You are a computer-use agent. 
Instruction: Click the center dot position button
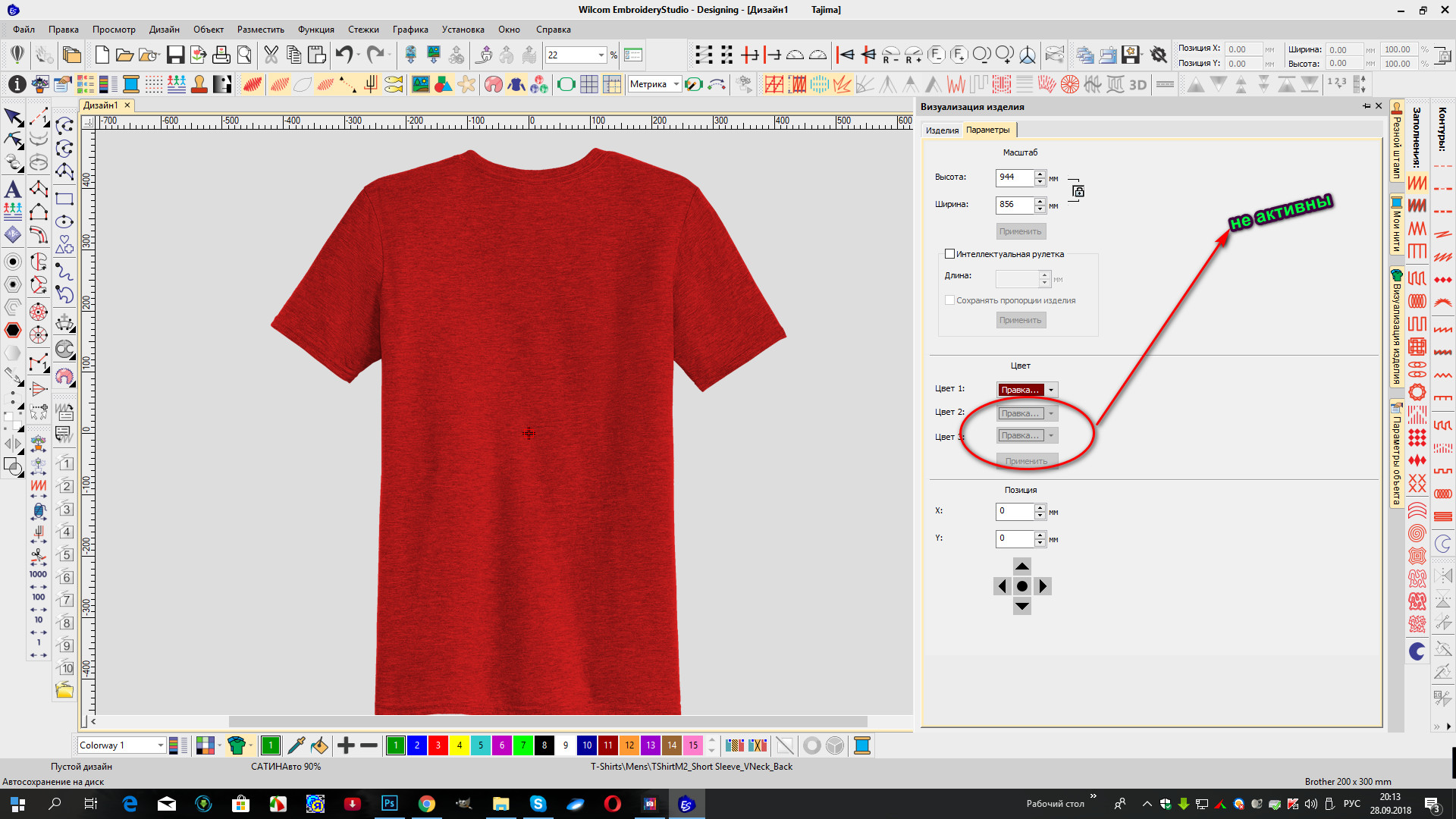point(1021,586)
